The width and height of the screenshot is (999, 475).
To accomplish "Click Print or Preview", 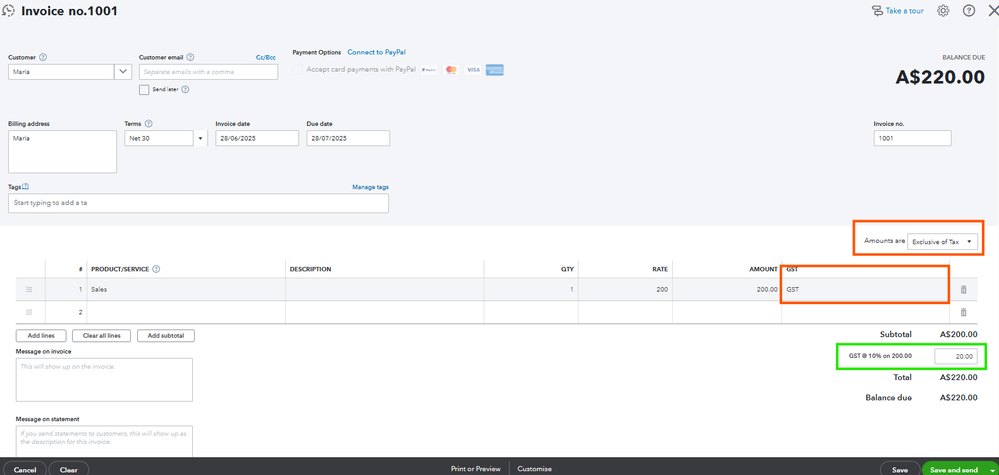I will 476,469.
